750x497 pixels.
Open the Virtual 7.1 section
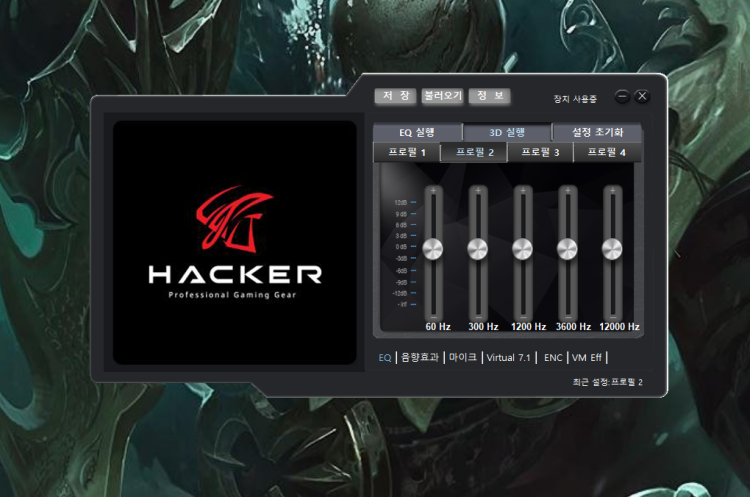[508, 357]
